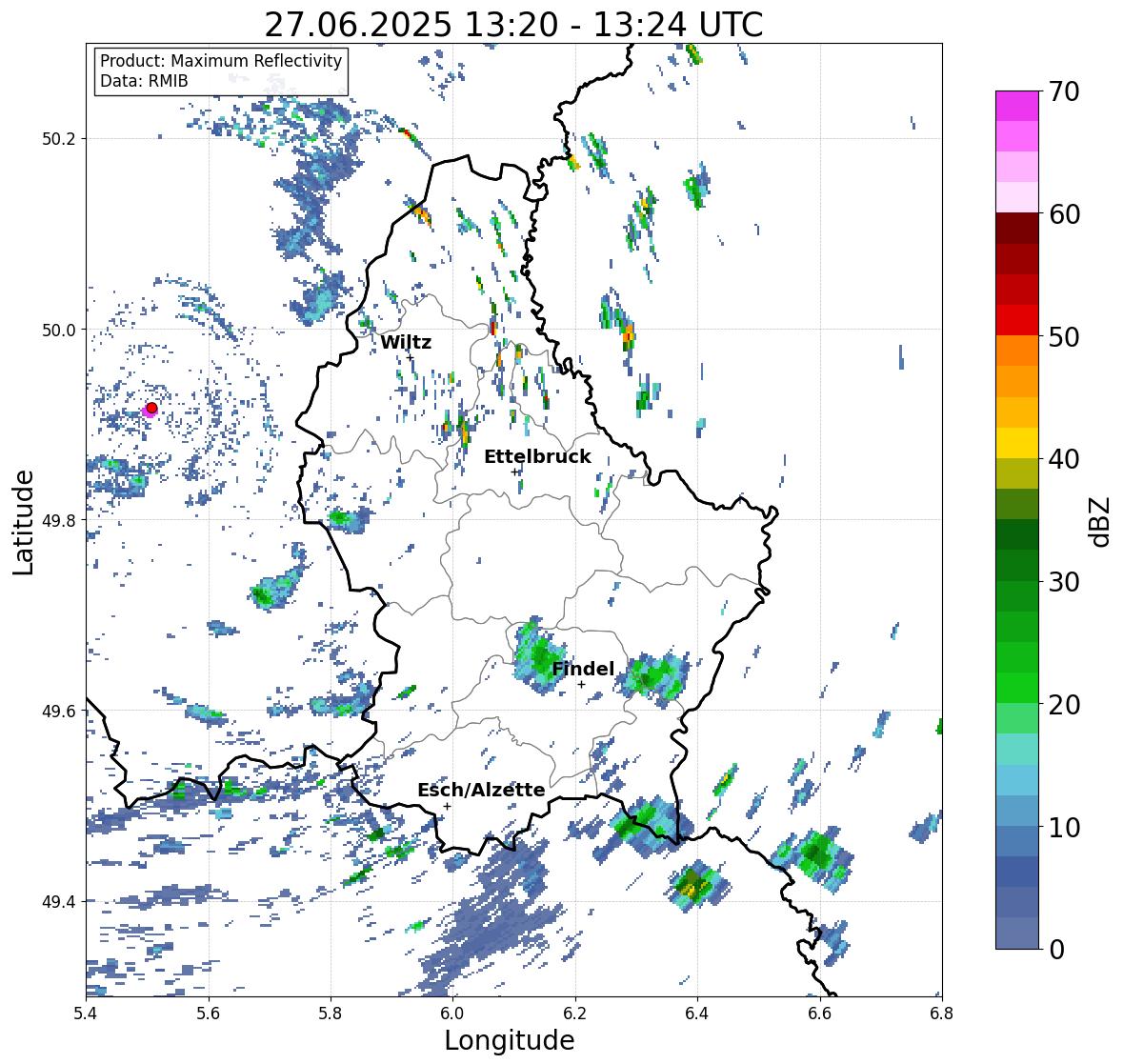Image resolution: width=1123 pixels, height=1064 pixels.
Task: Click longitude tick label 6.6
Action: pyautogui.click(x=820, y=1014)
